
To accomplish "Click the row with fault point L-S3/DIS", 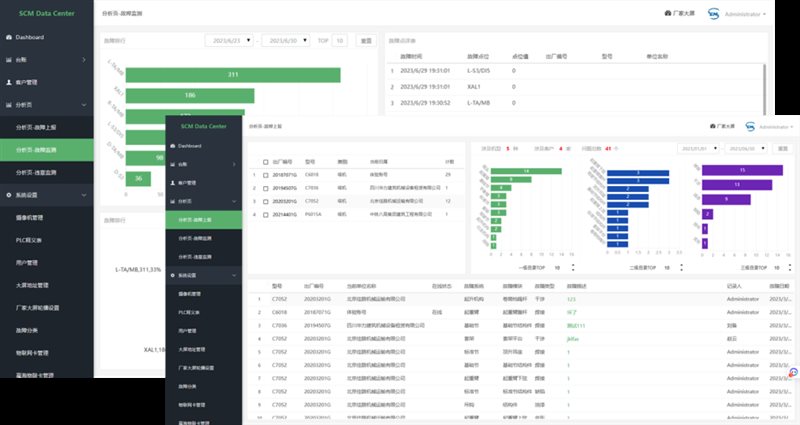I will [575, 71].
